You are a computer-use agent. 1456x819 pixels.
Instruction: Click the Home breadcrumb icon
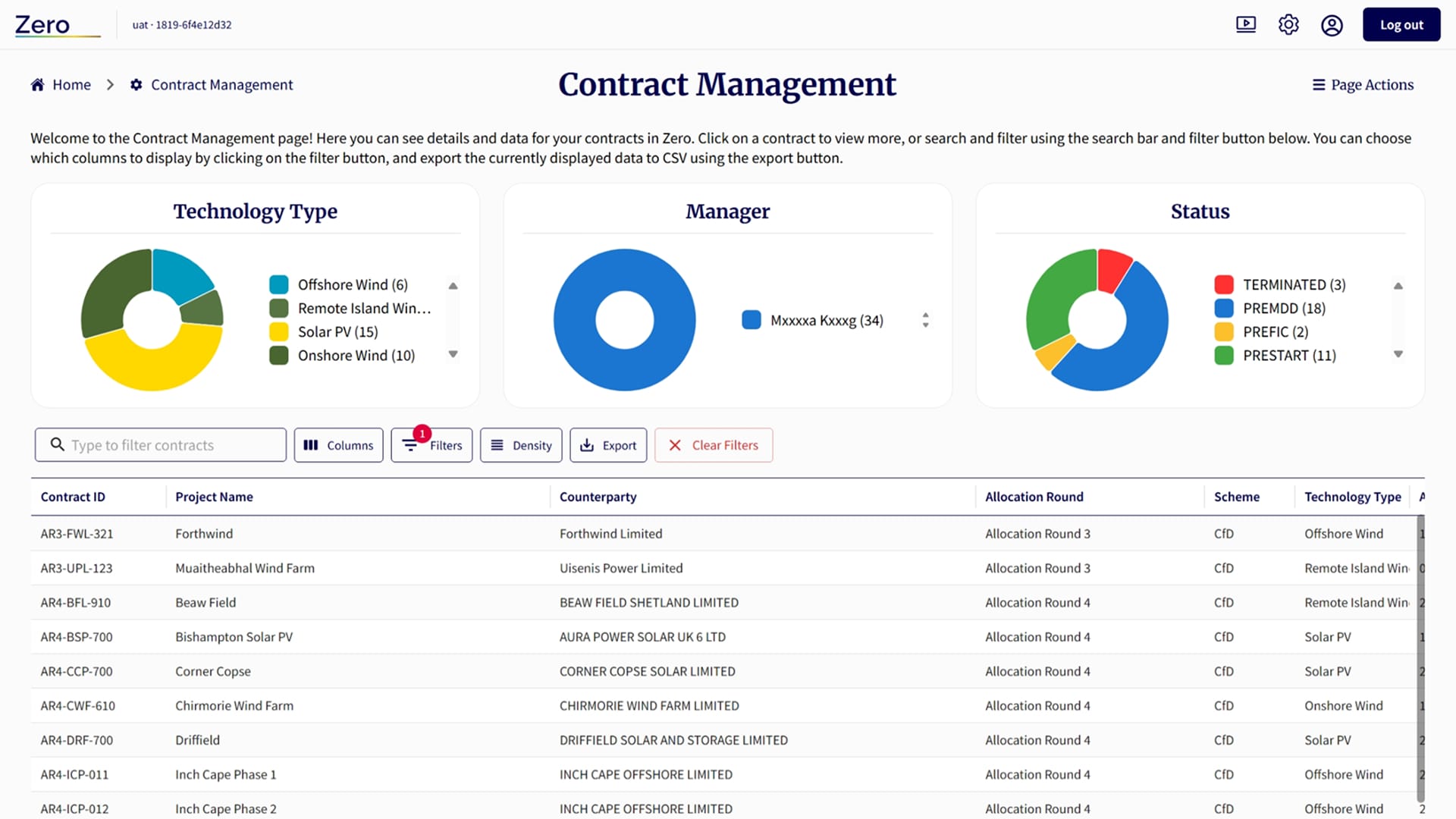click(37, 84)
